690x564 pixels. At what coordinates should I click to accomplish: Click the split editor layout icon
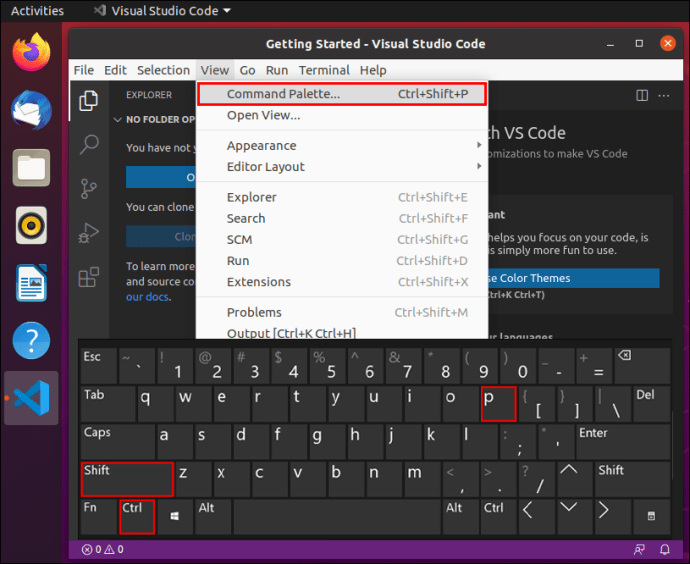click(642, 95)
